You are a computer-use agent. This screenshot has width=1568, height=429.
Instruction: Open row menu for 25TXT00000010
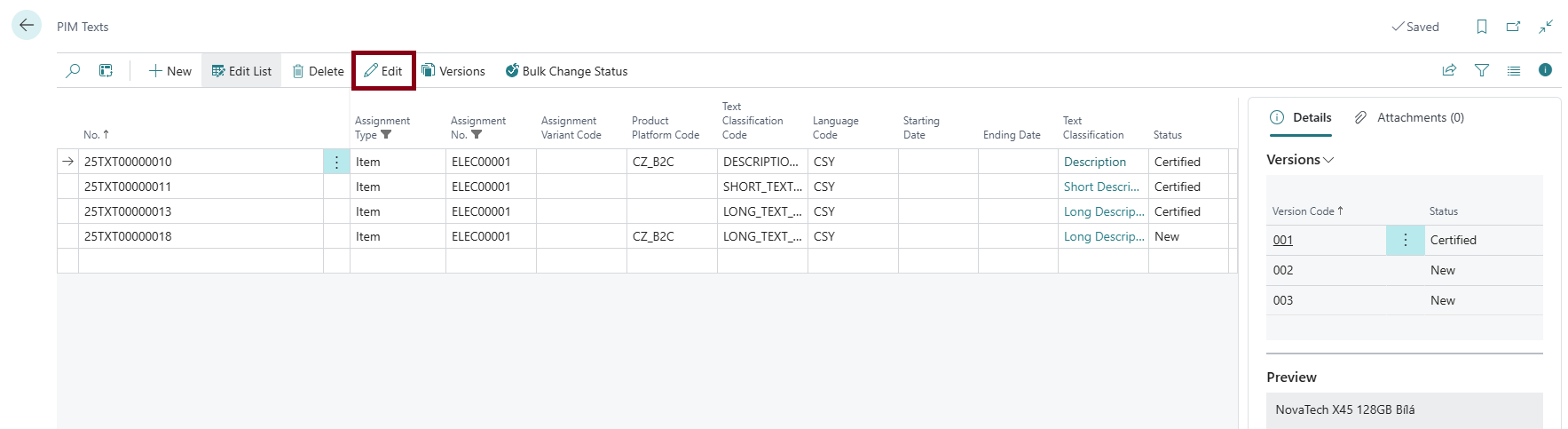point(336,162)
